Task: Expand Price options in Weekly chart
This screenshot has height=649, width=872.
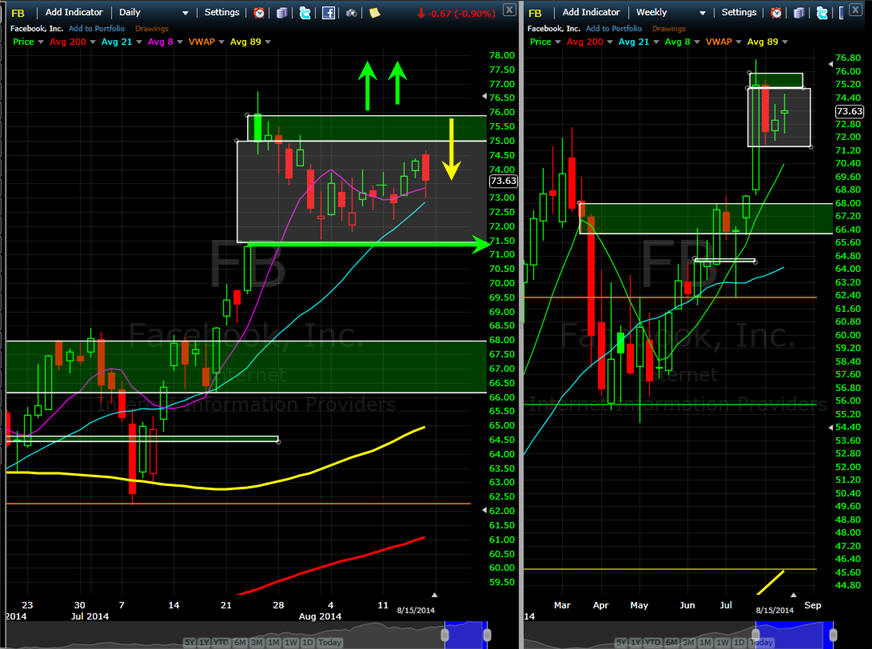Action: [x=558, y=42]
